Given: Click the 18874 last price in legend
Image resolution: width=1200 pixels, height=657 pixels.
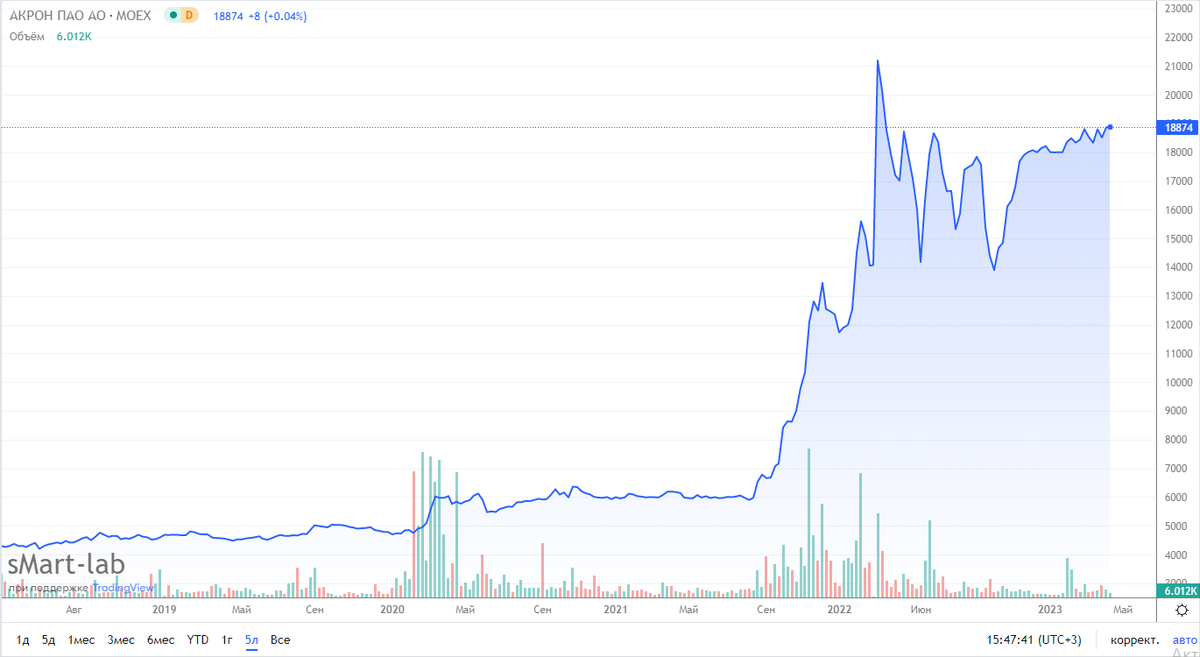Looking at the screenshot, I should point(229,16).
